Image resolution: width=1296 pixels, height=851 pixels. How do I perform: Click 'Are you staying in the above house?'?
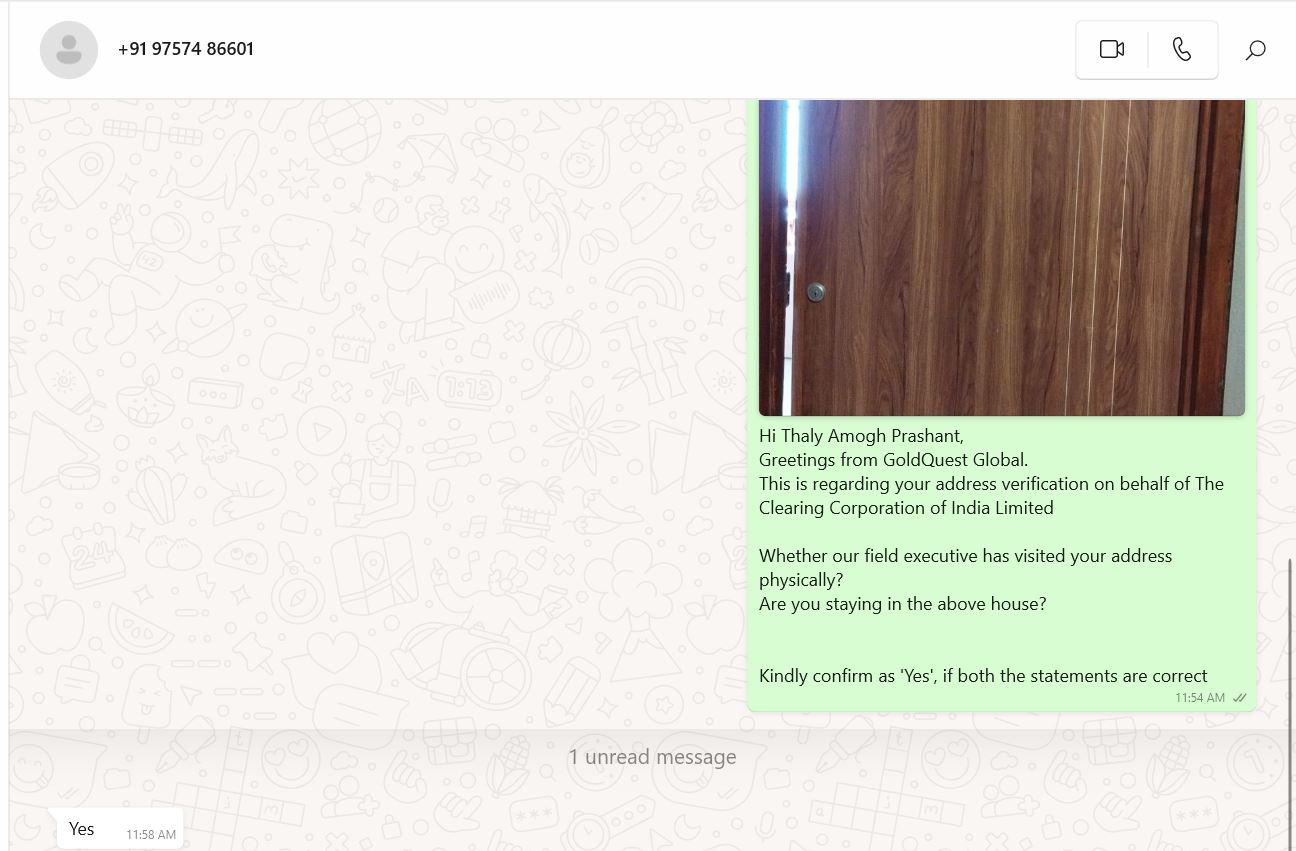tap(902, 604)
